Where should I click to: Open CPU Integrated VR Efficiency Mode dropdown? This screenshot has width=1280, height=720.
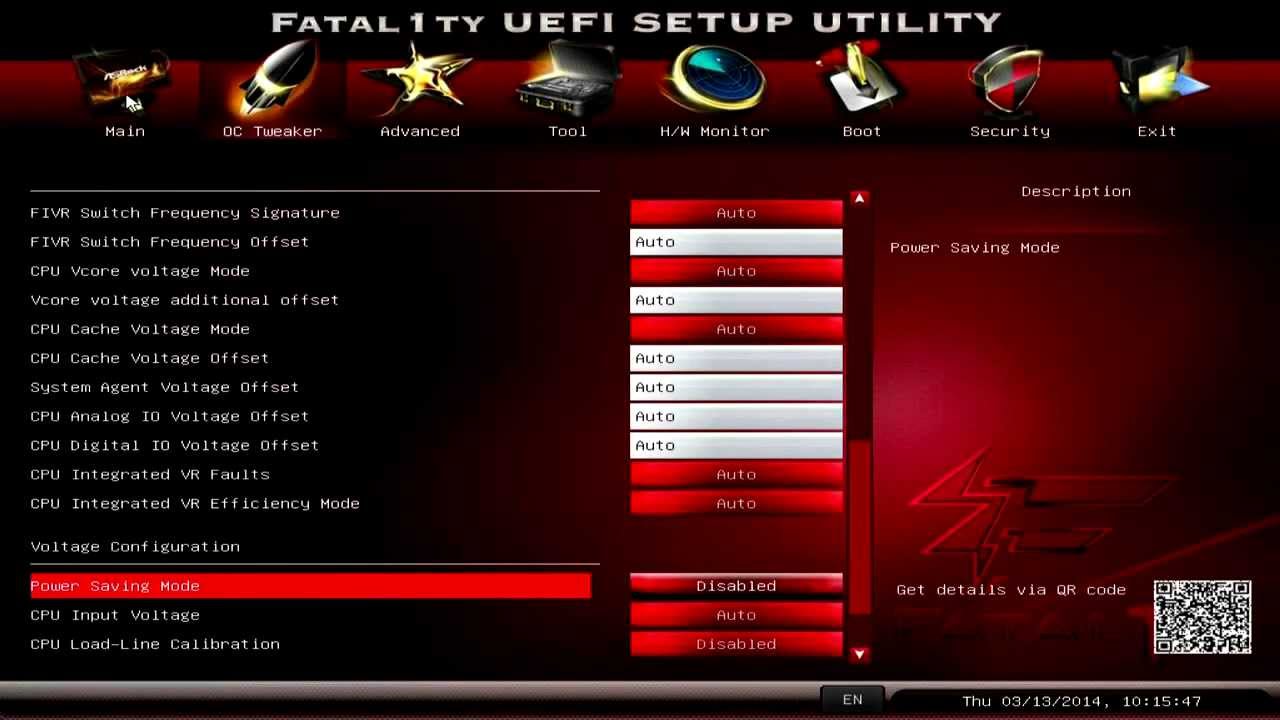[x=736, y=503]
